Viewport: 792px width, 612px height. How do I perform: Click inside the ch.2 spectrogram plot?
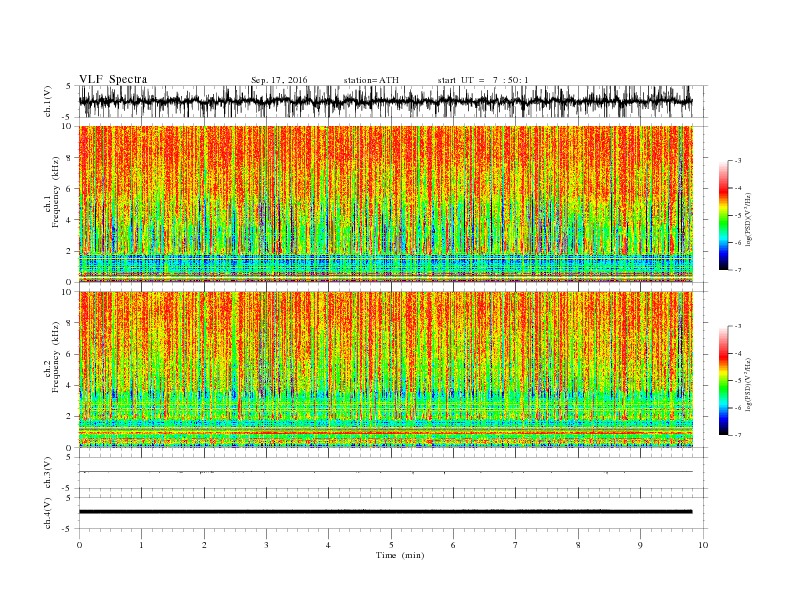click(386, 369)
